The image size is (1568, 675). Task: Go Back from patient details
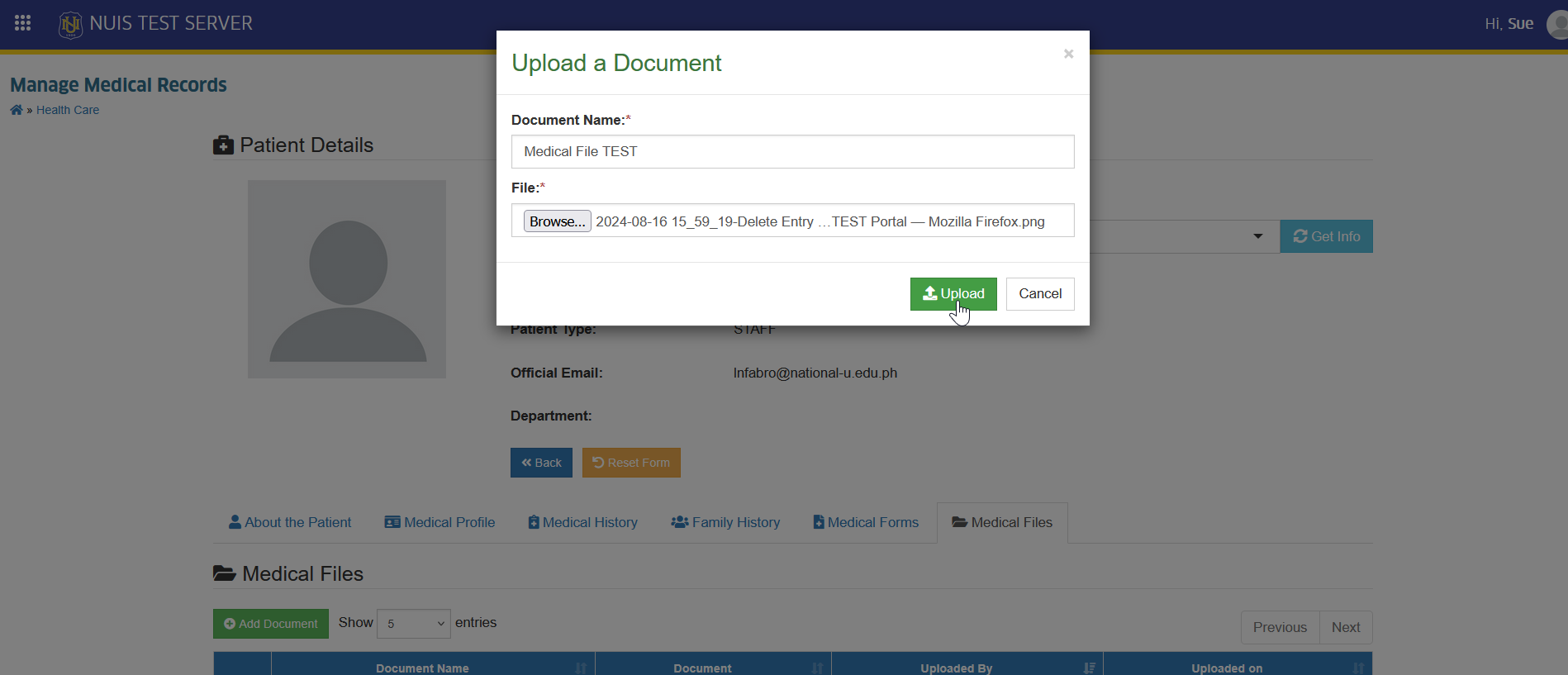click(541, 463)
